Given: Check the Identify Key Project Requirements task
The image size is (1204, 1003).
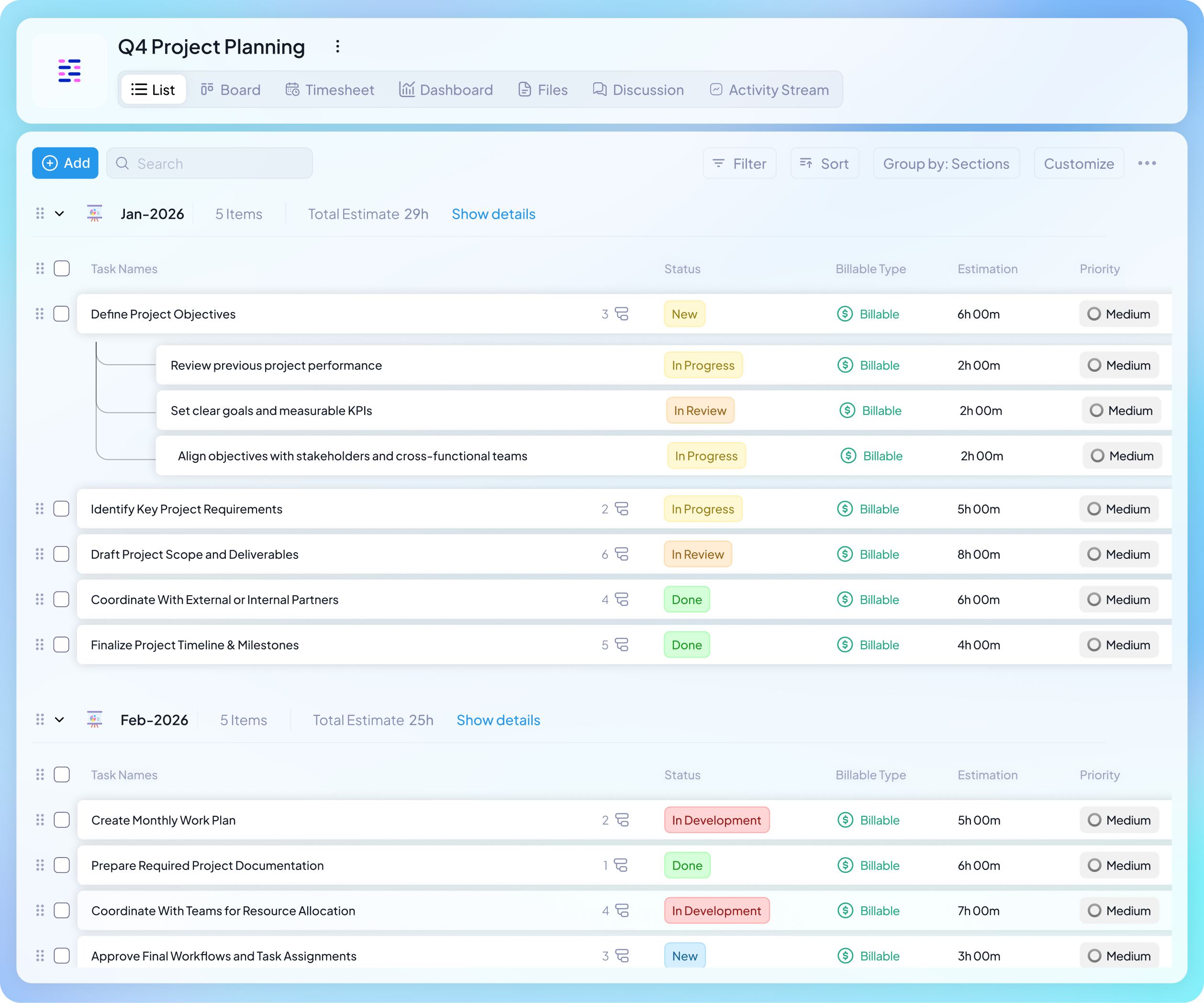Looking at the screenshot, I should [61, 509].
